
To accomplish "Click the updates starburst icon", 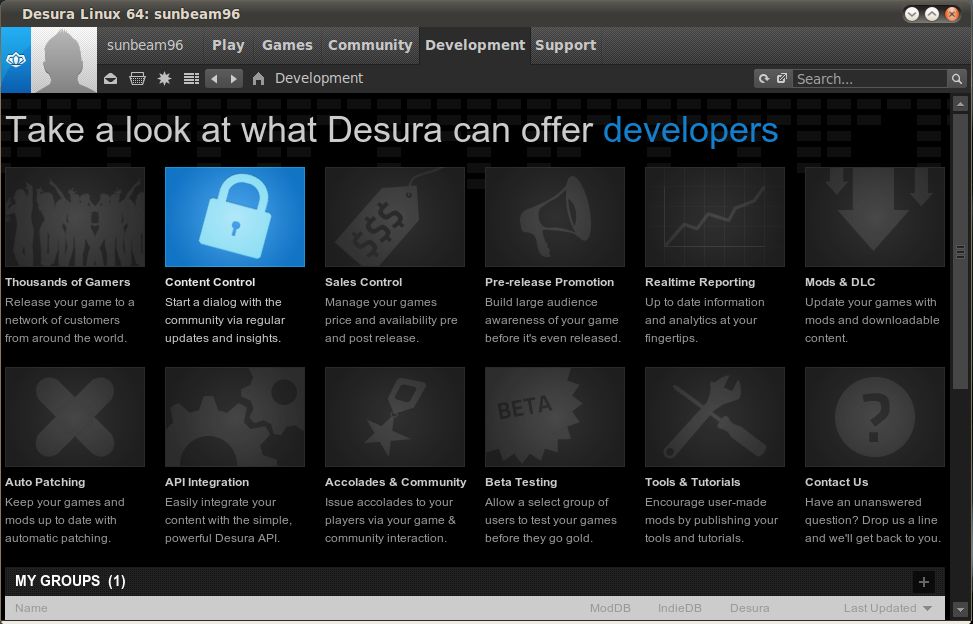I will (164, 79).
